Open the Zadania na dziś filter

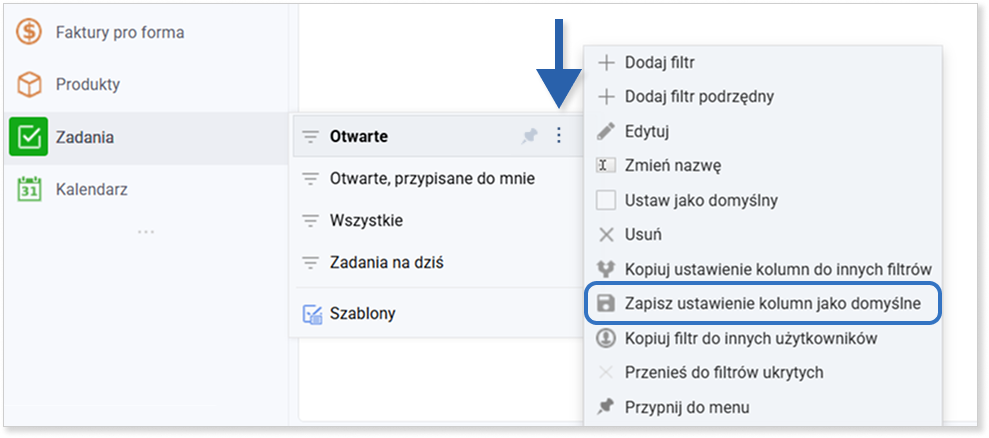tap(386, 263)
